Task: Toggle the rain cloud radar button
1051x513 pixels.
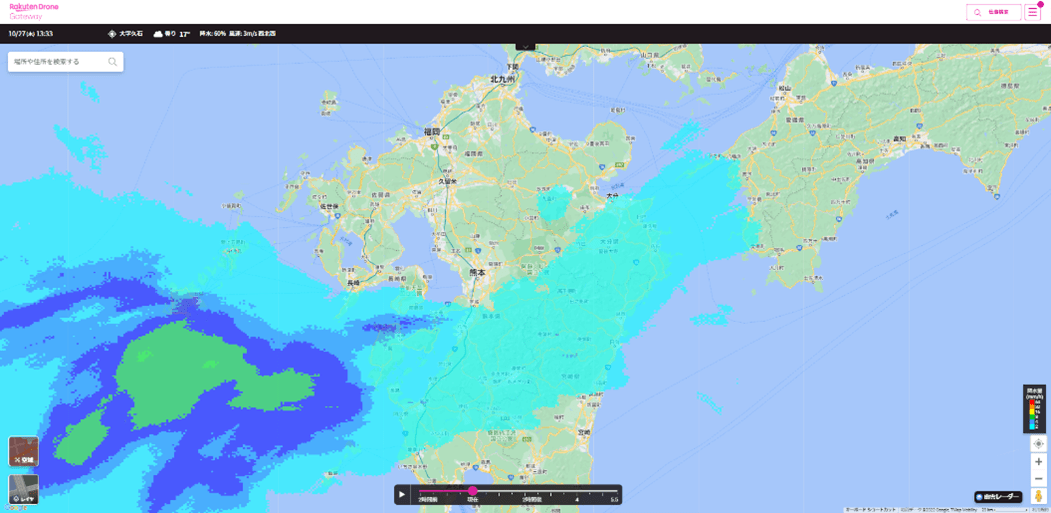Action: [998, 497]
